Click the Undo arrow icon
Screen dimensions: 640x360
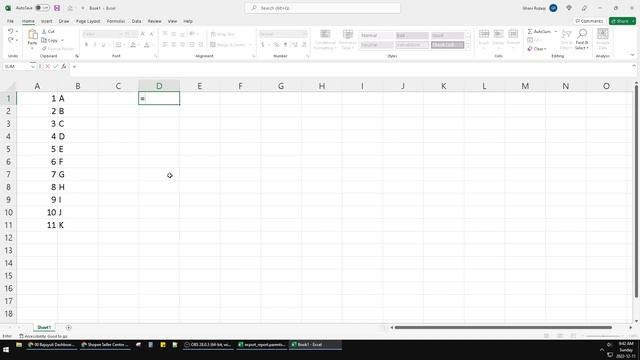tap(10, 31)
